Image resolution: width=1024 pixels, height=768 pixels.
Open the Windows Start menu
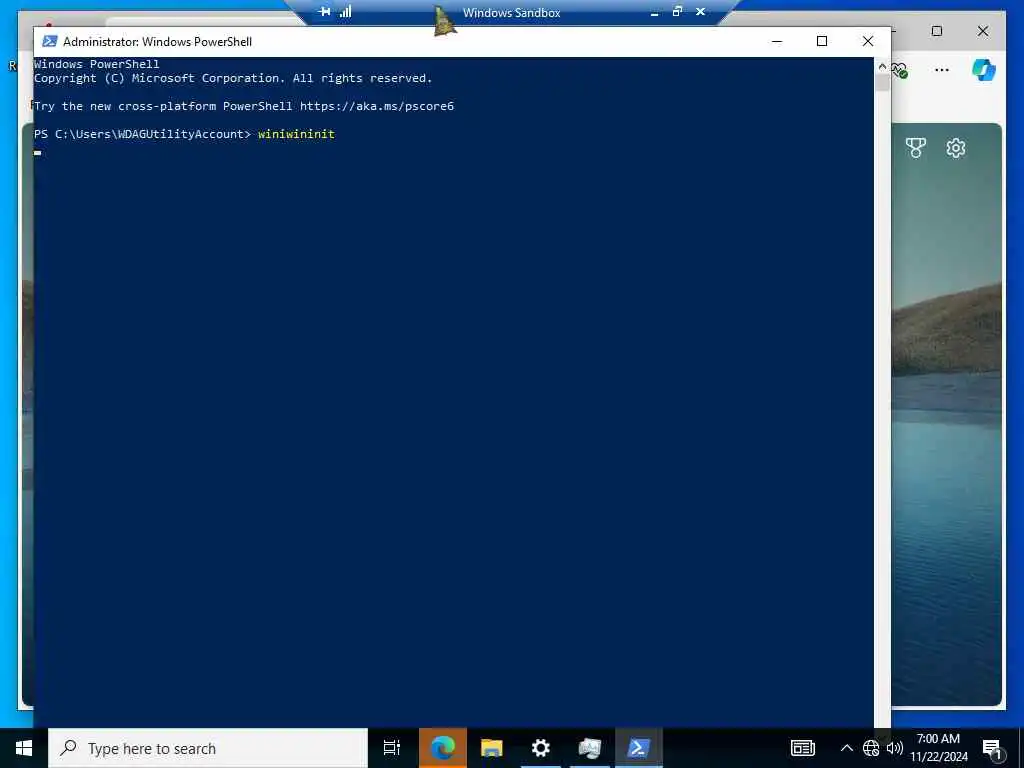24,748
